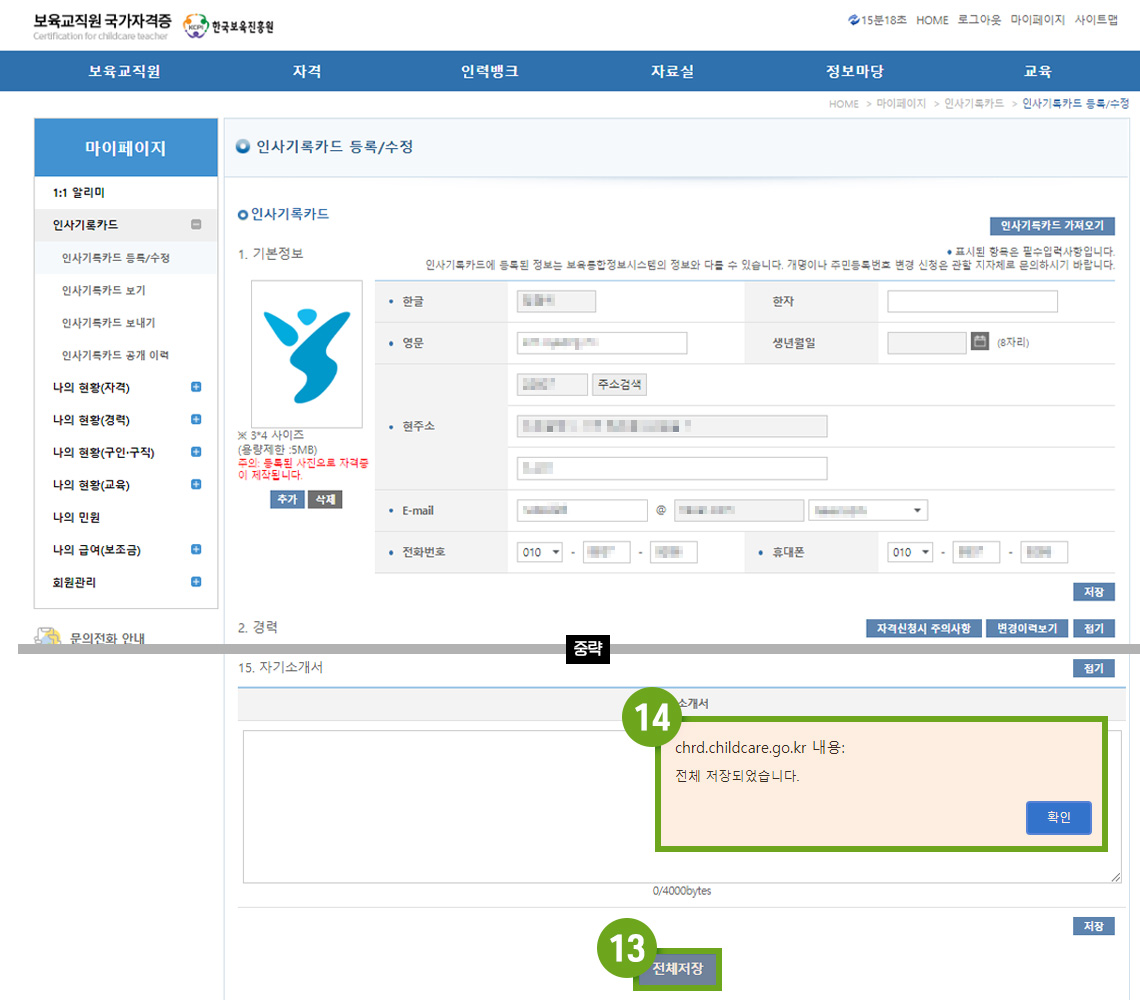Screen dimensions: 1140x1000
Task: Open the birthdate calendar picker icon
Action: click(980, 342)
